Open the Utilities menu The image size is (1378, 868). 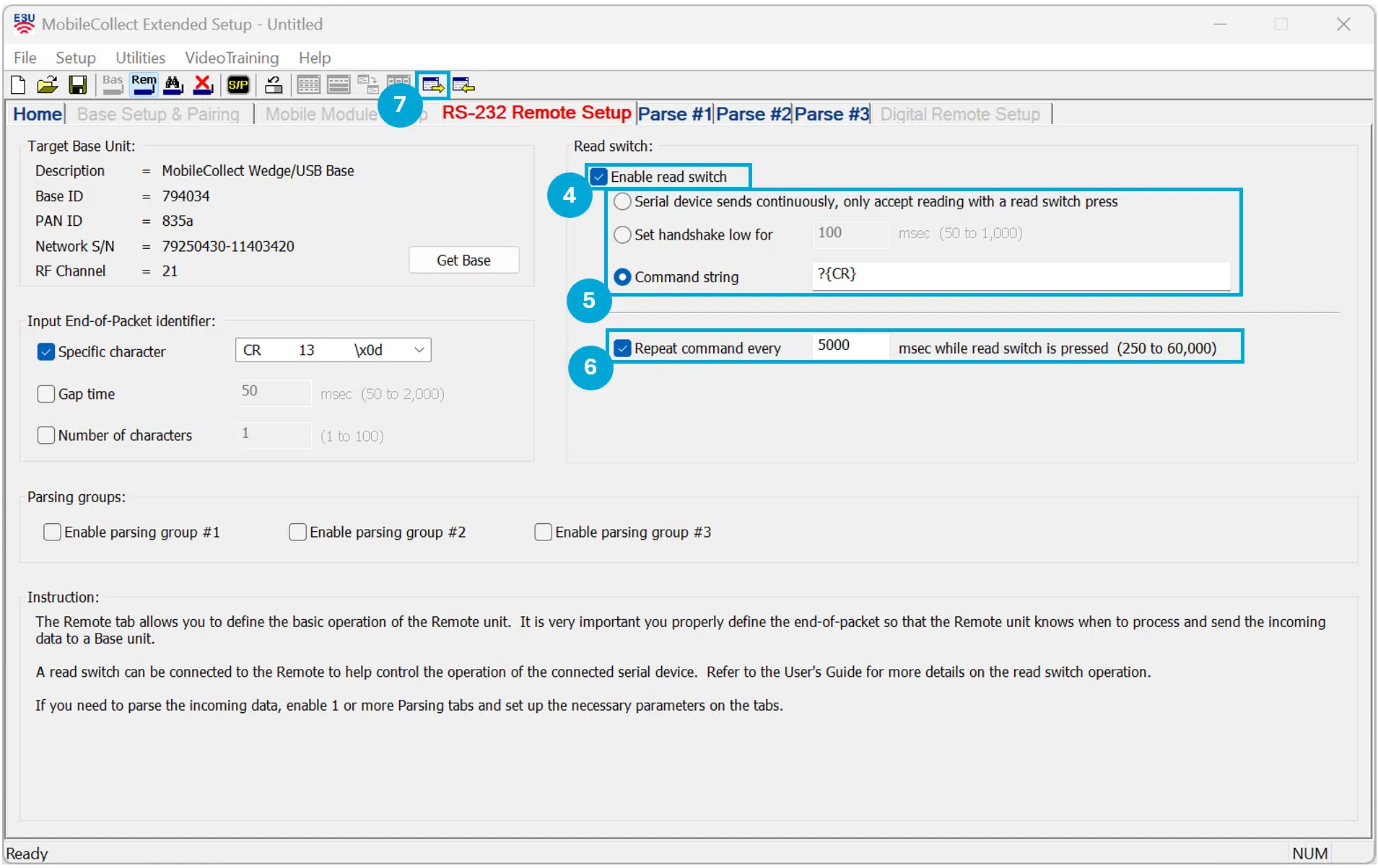(x=140, y=58)
